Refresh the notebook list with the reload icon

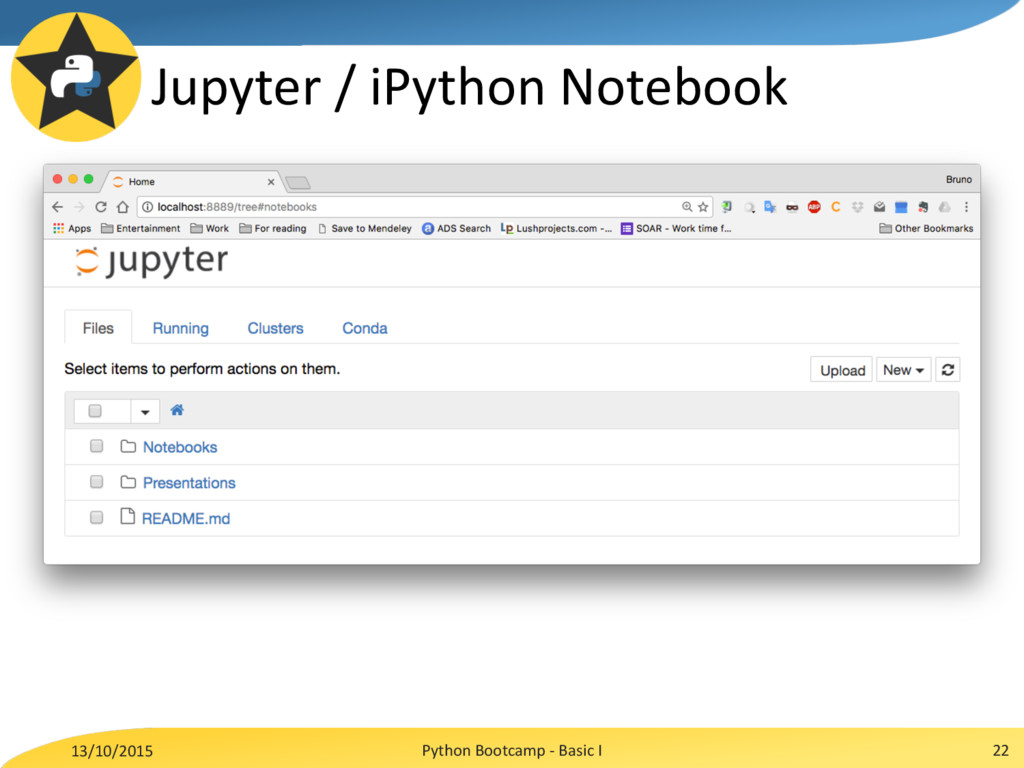pos(948,370)
